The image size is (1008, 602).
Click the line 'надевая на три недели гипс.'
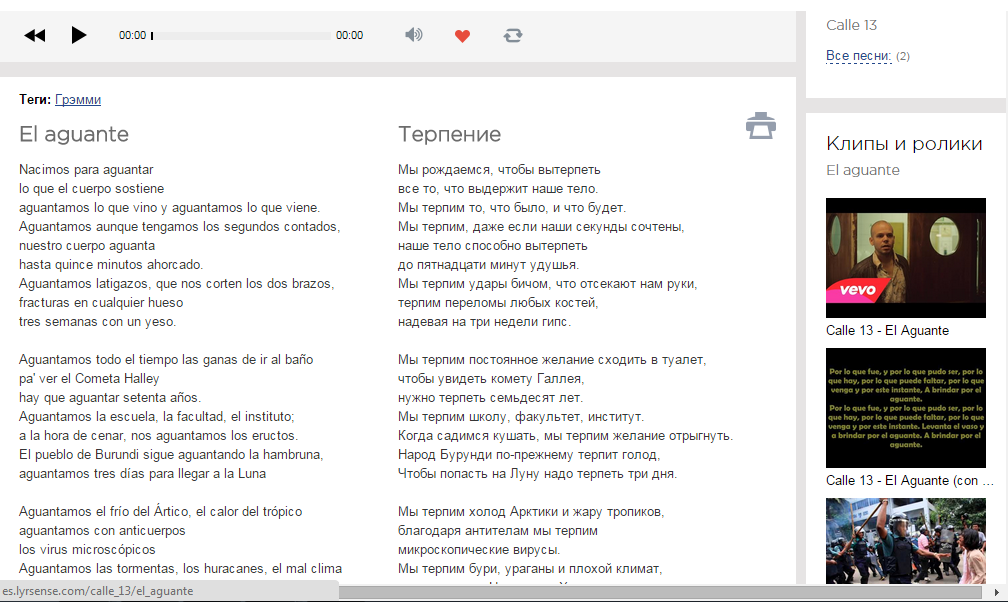click(484, 322)
